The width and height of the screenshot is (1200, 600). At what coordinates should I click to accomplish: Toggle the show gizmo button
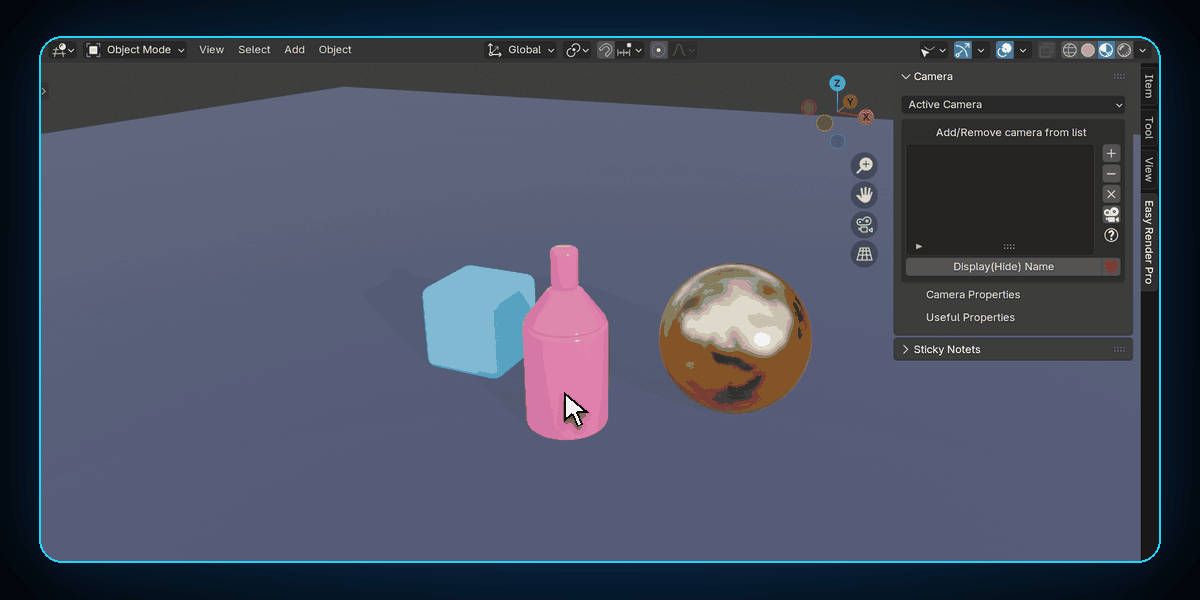tap(962, 49)
